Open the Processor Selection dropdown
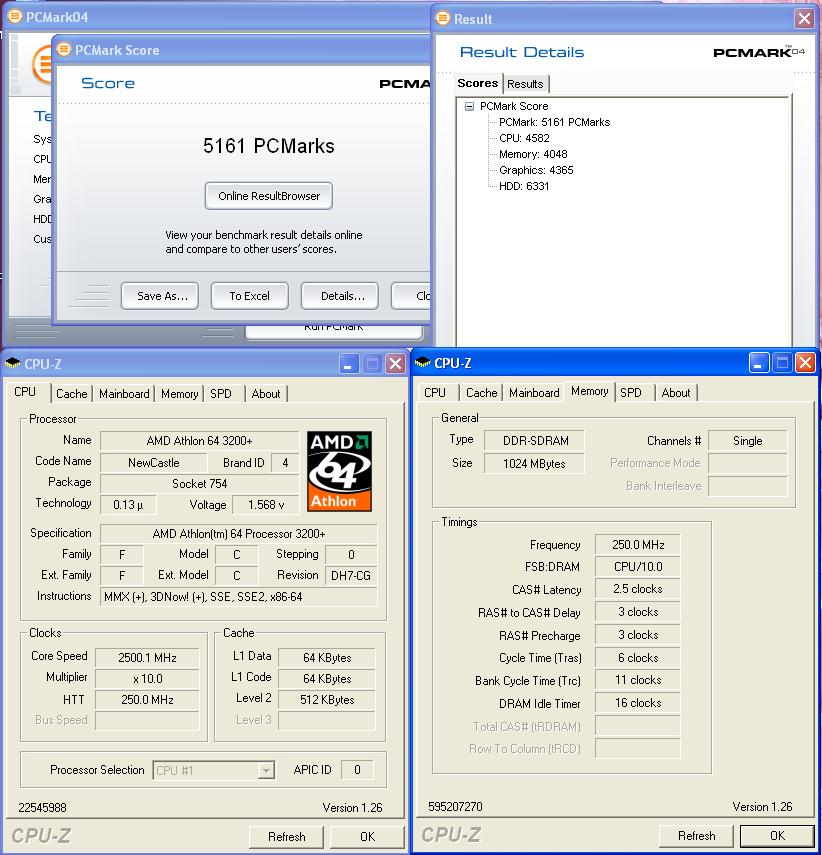Image resolution: width=822 pixels, height=855 pixels. [x=266, y=770]
